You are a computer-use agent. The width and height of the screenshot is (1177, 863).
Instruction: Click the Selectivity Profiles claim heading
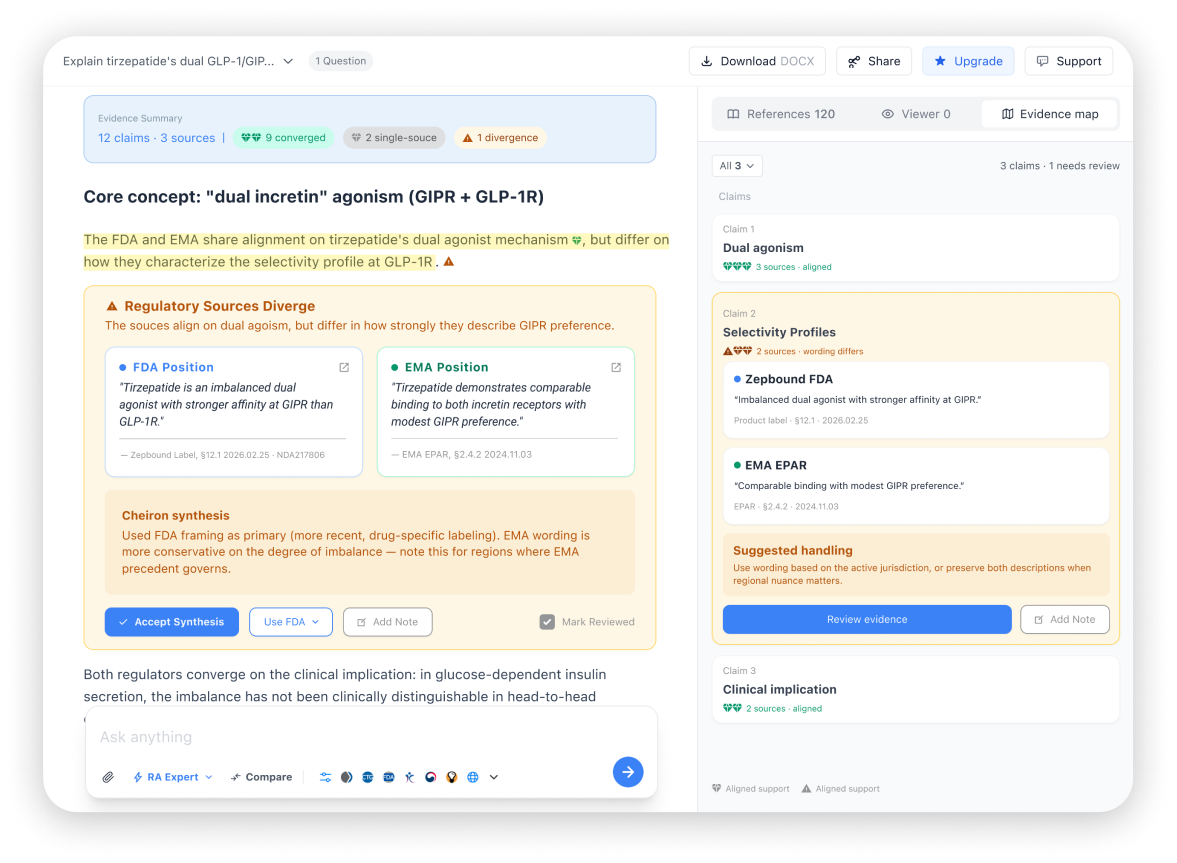[778, 332]
